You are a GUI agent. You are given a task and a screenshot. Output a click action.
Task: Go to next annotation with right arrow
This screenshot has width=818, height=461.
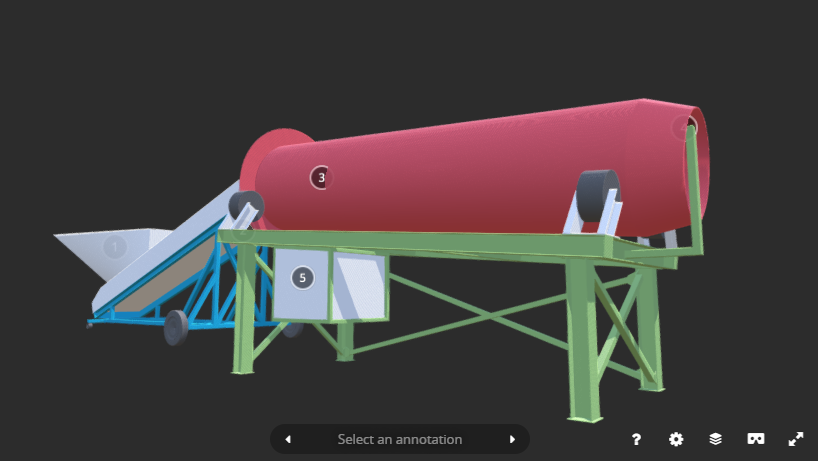point(512,439)
